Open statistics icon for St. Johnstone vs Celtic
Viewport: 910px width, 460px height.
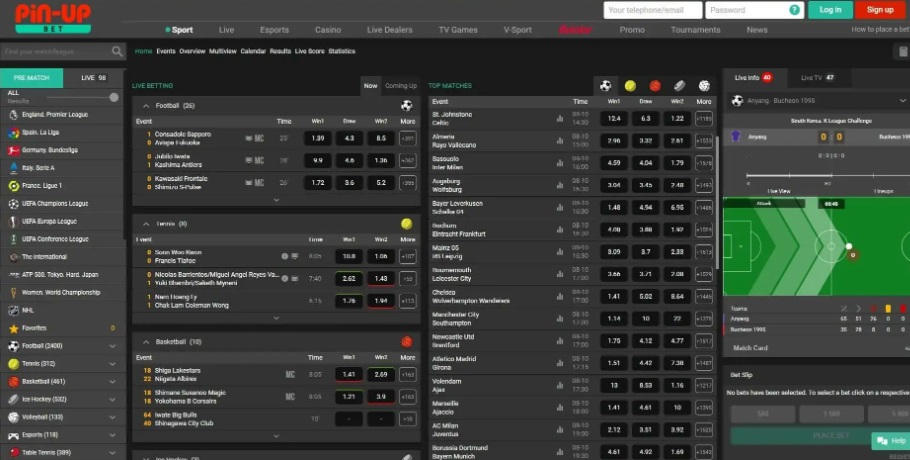[x=560, y=118]
